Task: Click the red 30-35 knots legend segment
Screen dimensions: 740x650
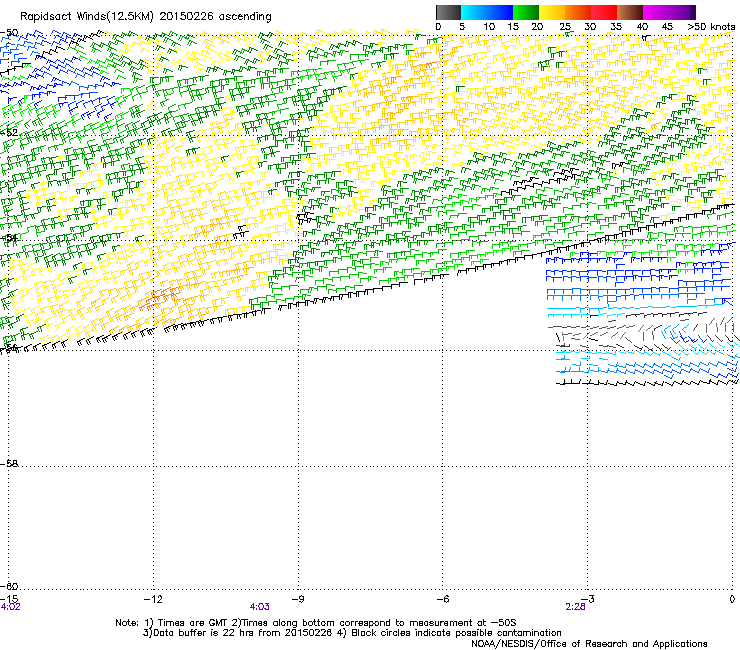Action: coord(604,12)
